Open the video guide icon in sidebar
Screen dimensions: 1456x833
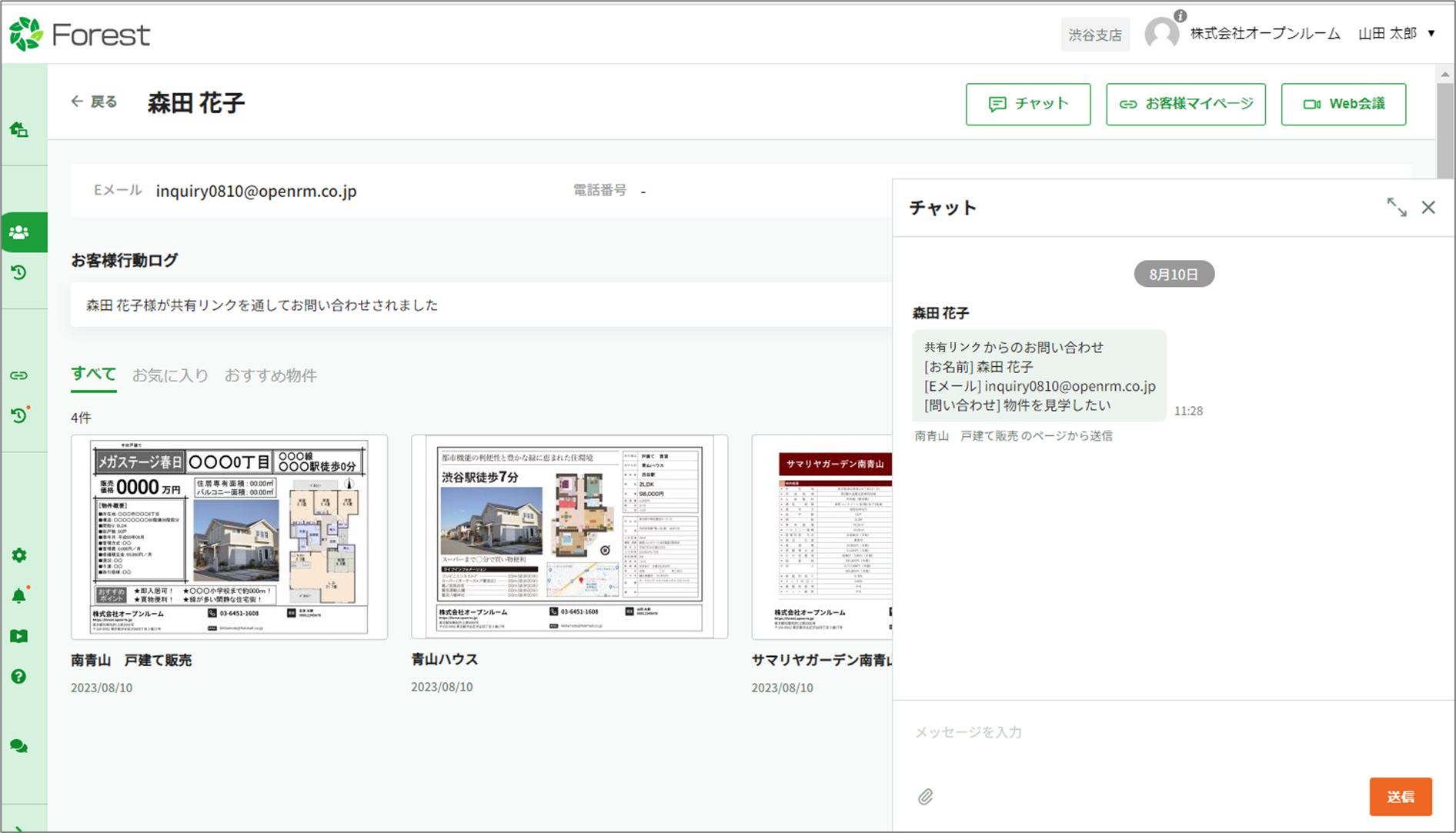click(x=19, y=636)
